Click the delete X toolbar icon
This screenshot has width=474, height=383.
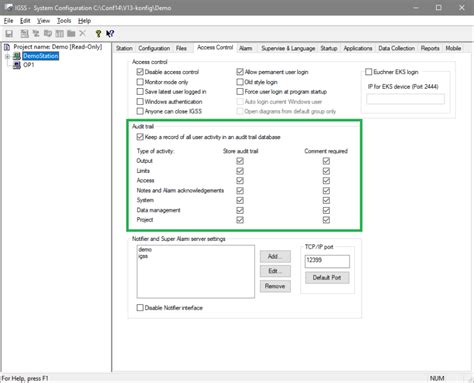tap(82, 33)
